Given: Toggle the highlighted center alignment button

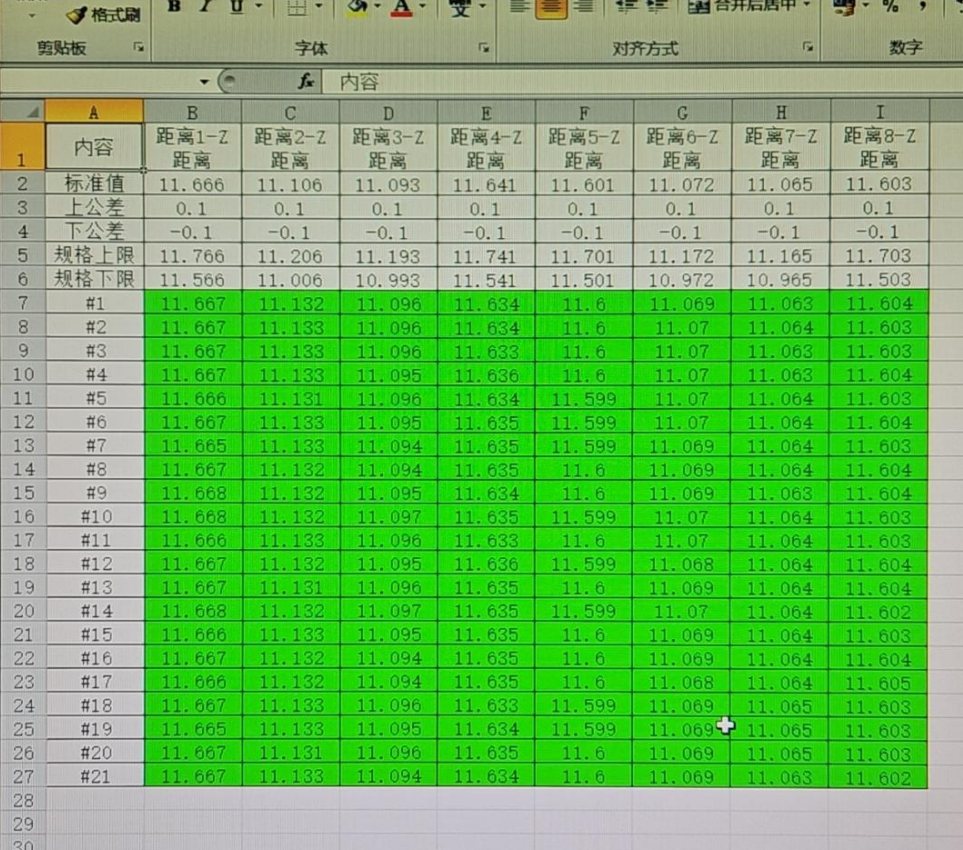Looking at the screenshot, I should coord(551,8).
